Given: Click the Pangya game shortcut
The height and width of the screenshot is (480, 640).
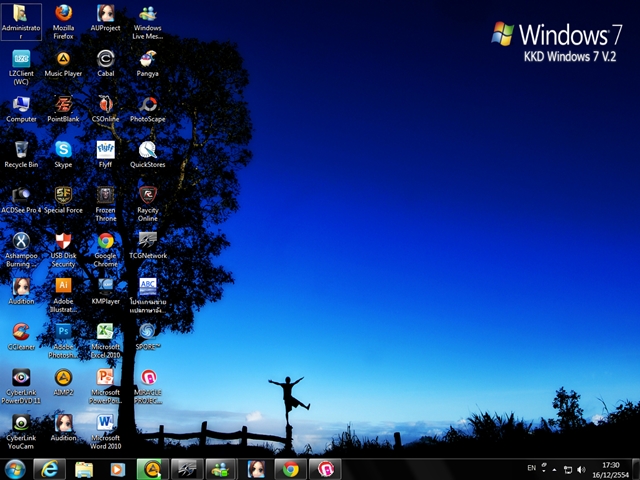Looking at the screenshot, I should click(147, 64).
